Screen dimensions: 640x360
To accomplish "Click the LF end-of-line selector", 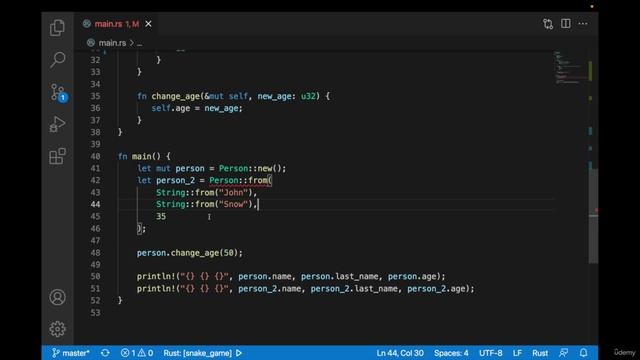I will [517, 353].
